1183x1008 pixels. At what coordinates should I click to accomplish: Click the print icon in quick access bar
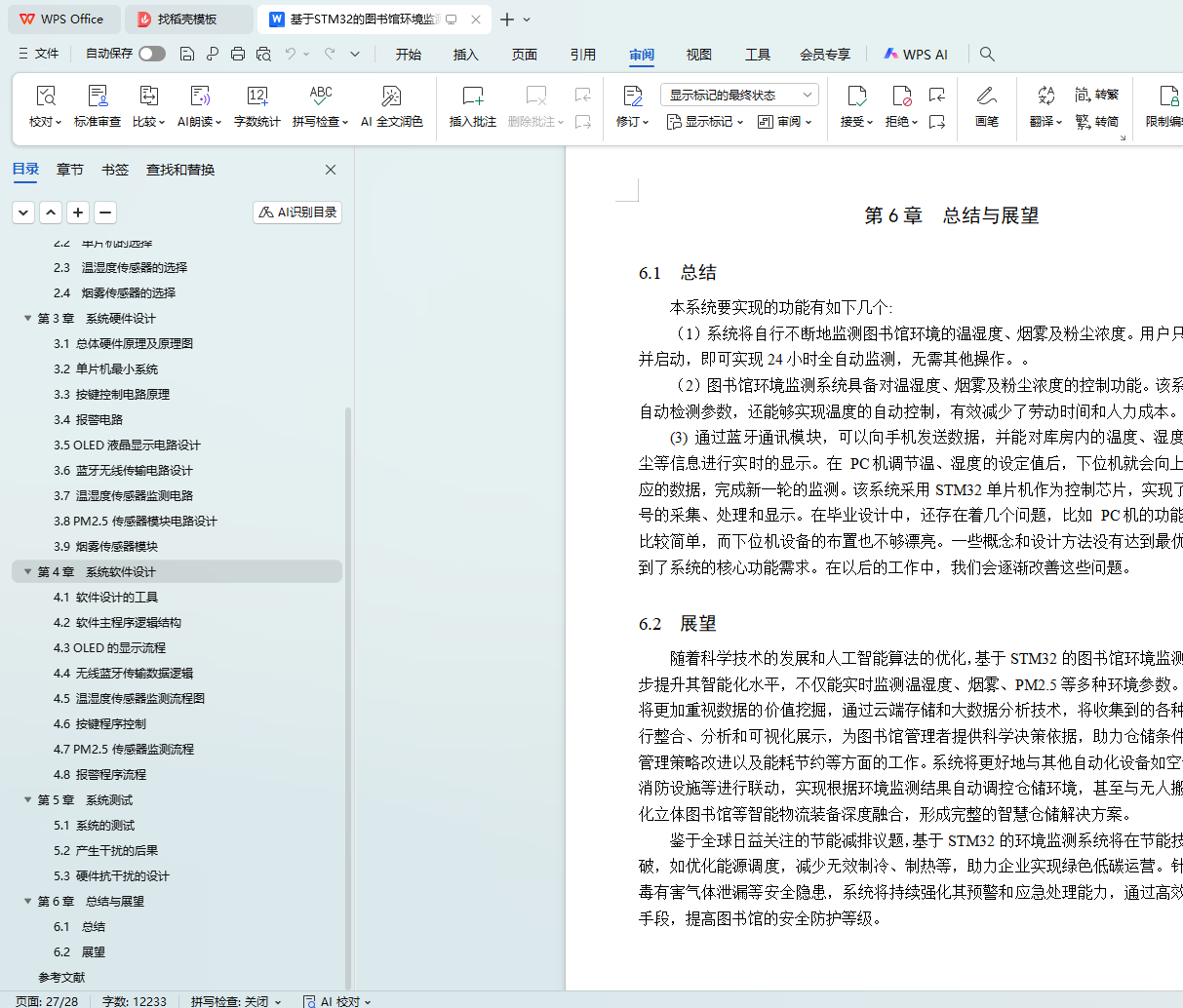238,54
